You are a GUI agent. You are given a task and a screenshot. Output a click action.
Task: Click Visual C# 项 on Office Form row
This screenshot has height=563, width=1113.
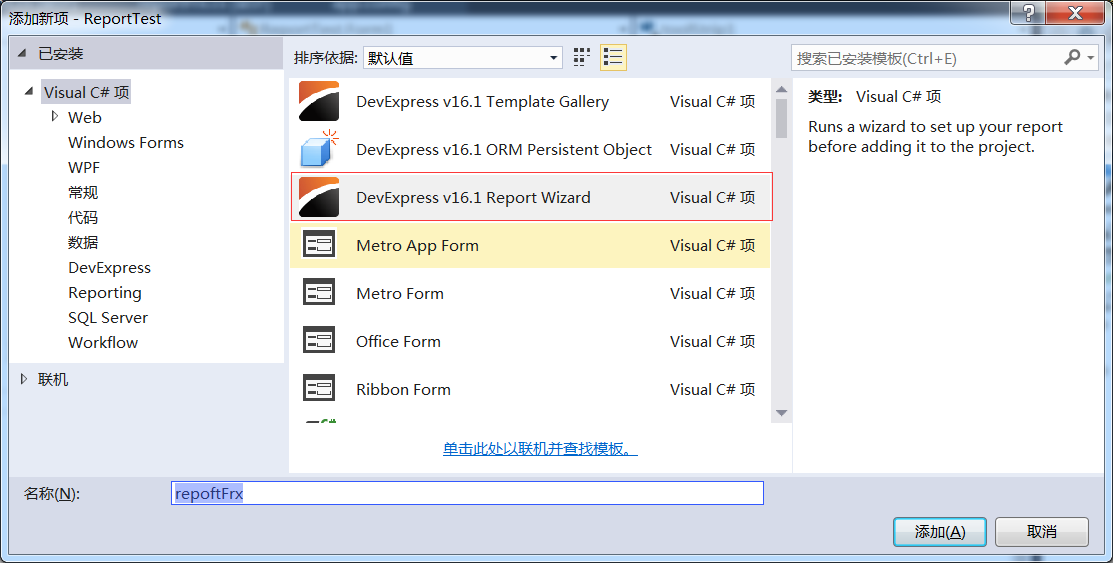click(x=713, y=341)
